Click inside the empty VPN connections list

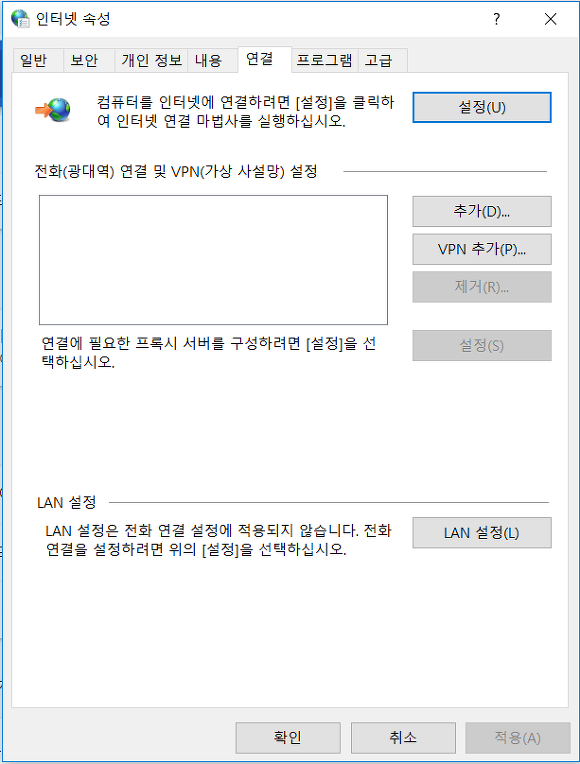(x=213, y=260)
